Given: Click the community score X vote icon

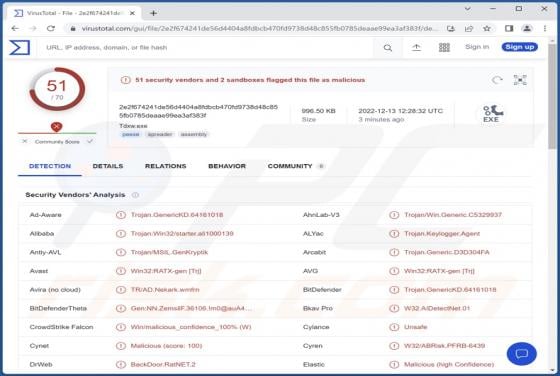Looking at the screenshot, I should tap(24, 141).
